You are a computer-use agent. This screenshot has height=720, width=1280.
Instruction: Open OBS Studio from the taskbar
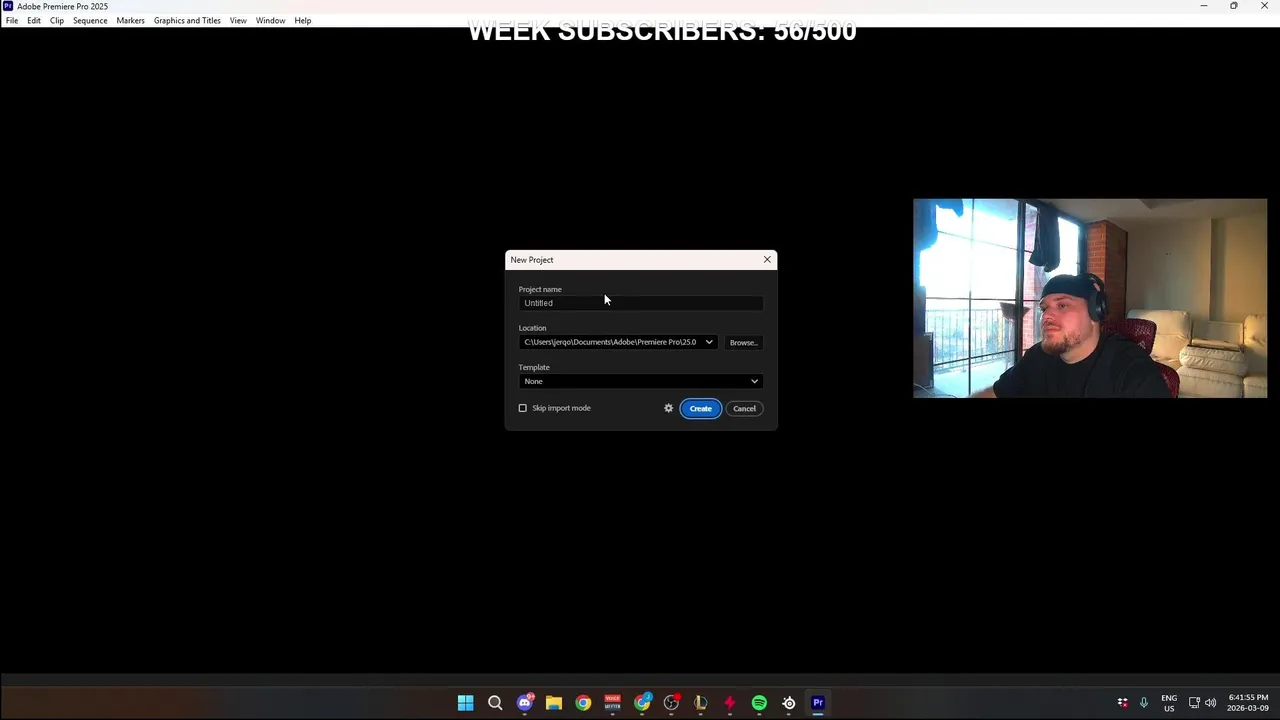(671, 703)
